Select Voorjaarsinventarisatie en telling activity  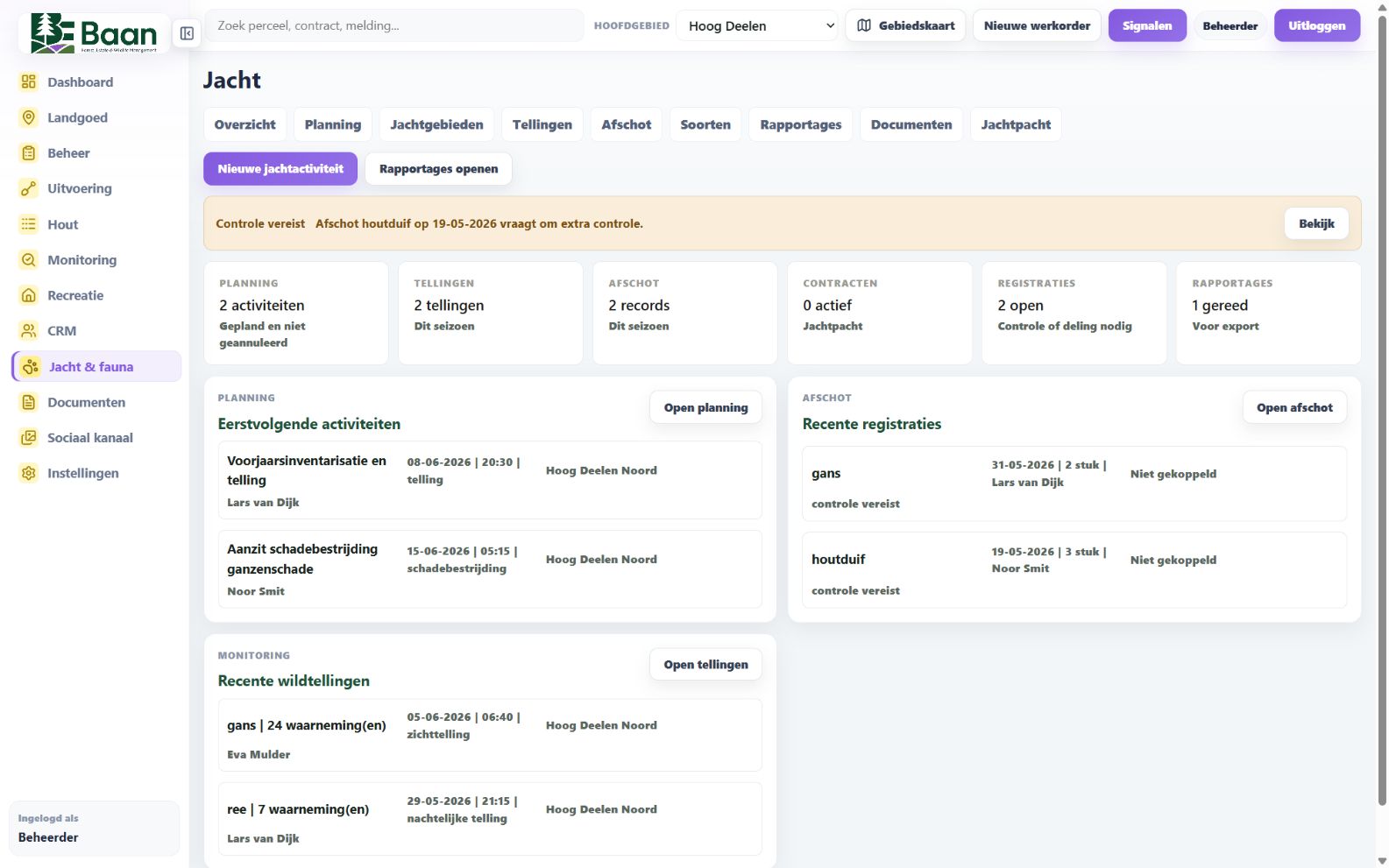tap(490, 480)
